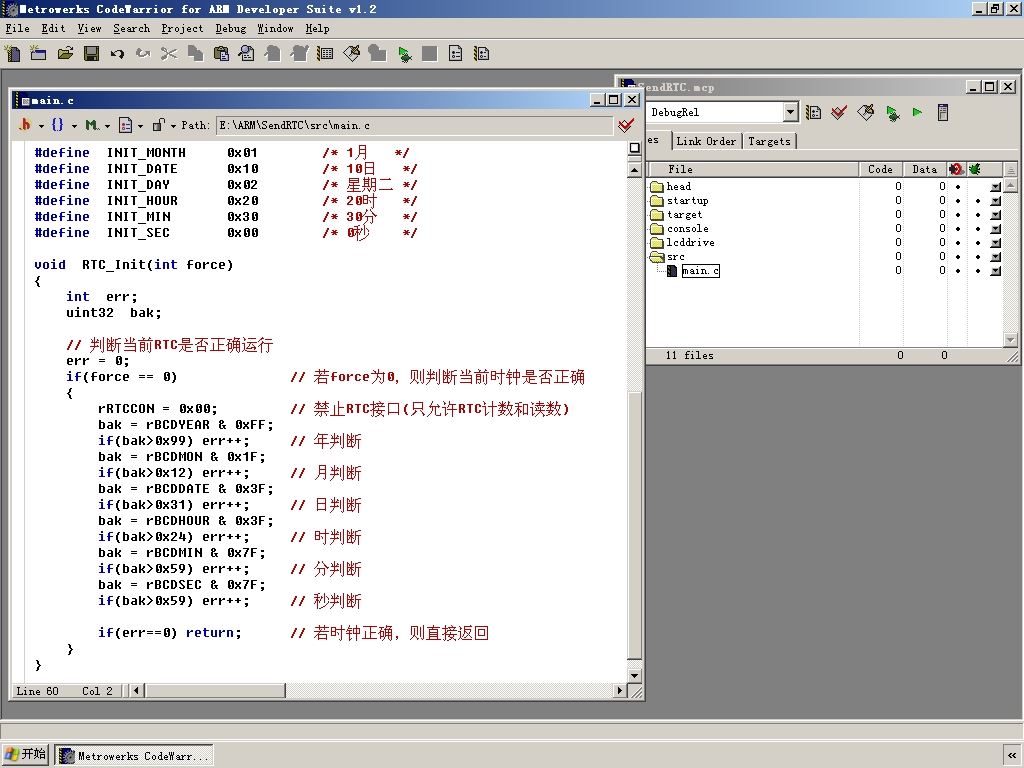The image size is (1024, 768).
Task: Switch to the Targets tab
Action: pyautogui.click(x=769, y=141)
